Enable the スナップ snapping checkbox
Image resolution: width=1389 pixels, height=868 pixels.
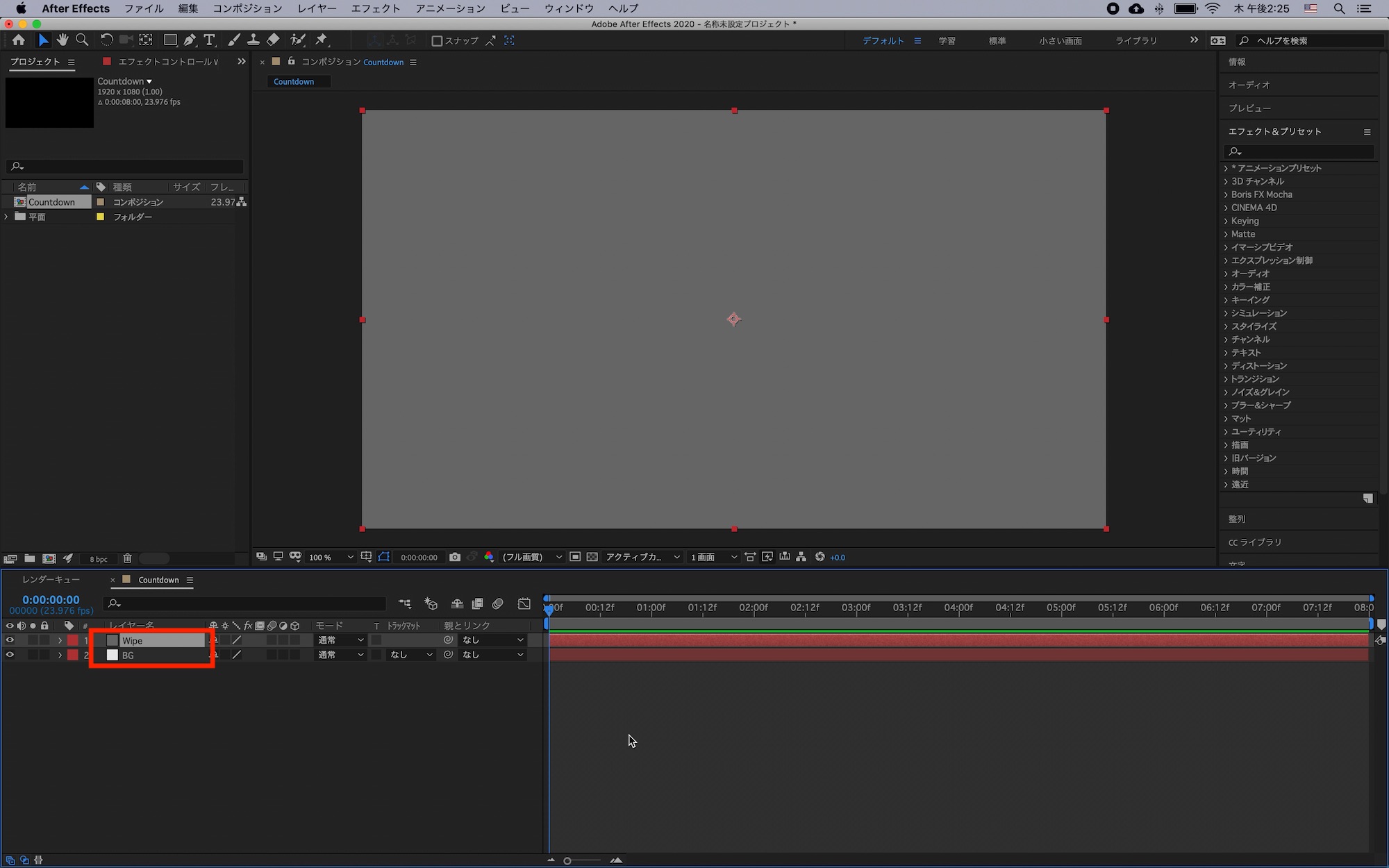tap(437, 41)
